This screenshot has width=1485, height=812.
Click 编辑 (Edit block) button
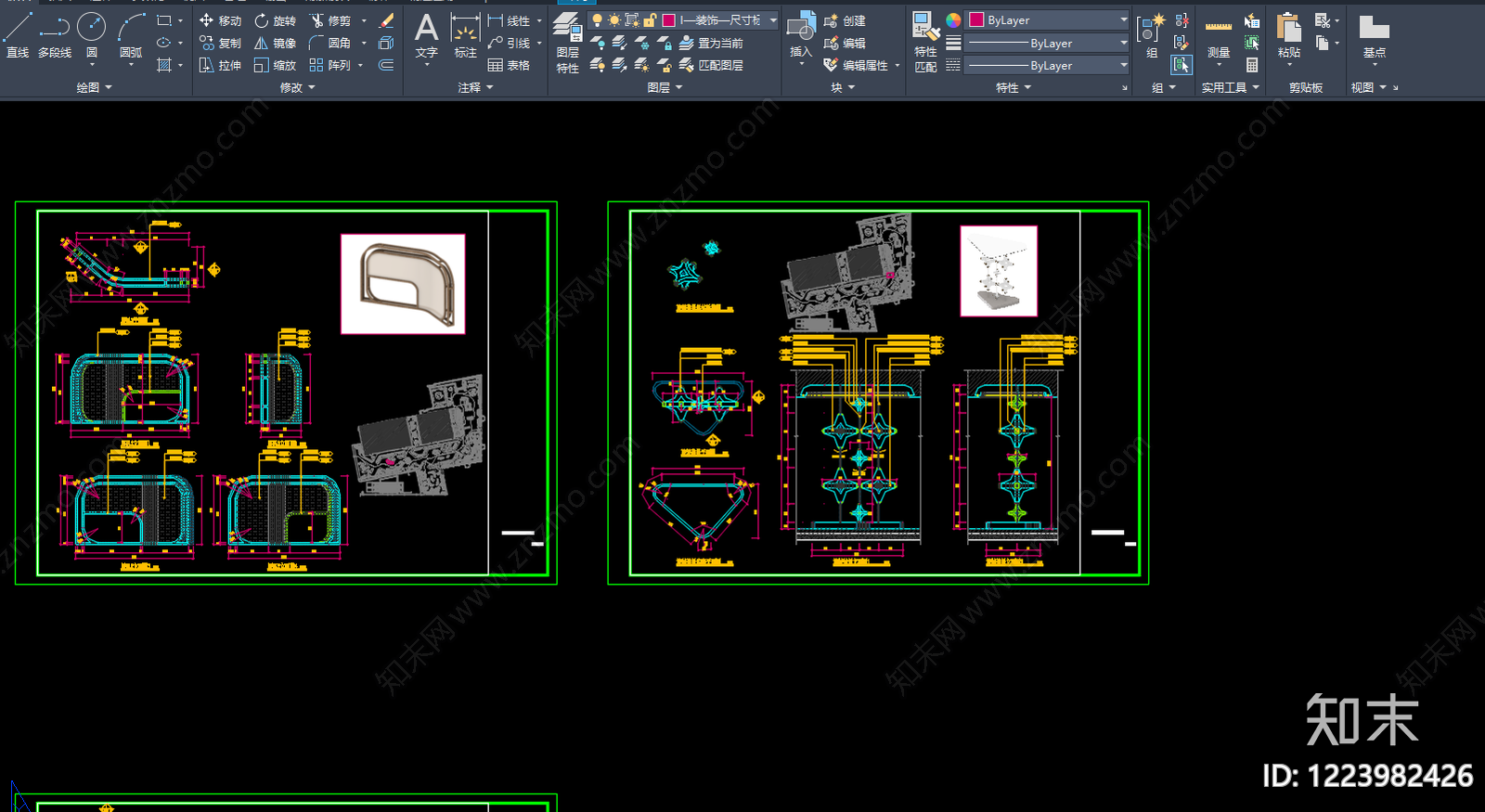[845, 43]
